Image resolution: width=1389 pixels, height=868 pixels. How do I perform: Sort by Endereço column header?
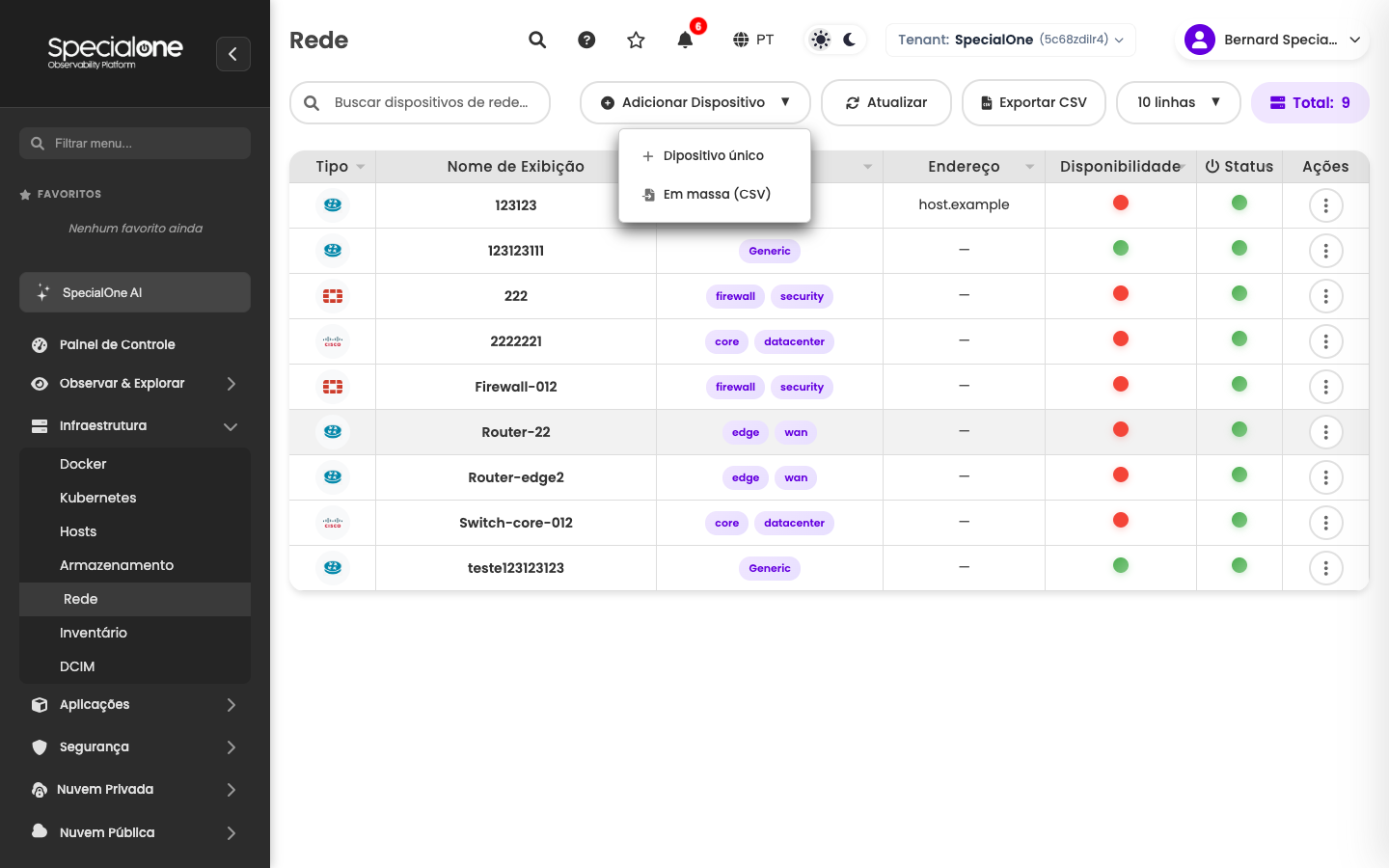click(964, 167)
